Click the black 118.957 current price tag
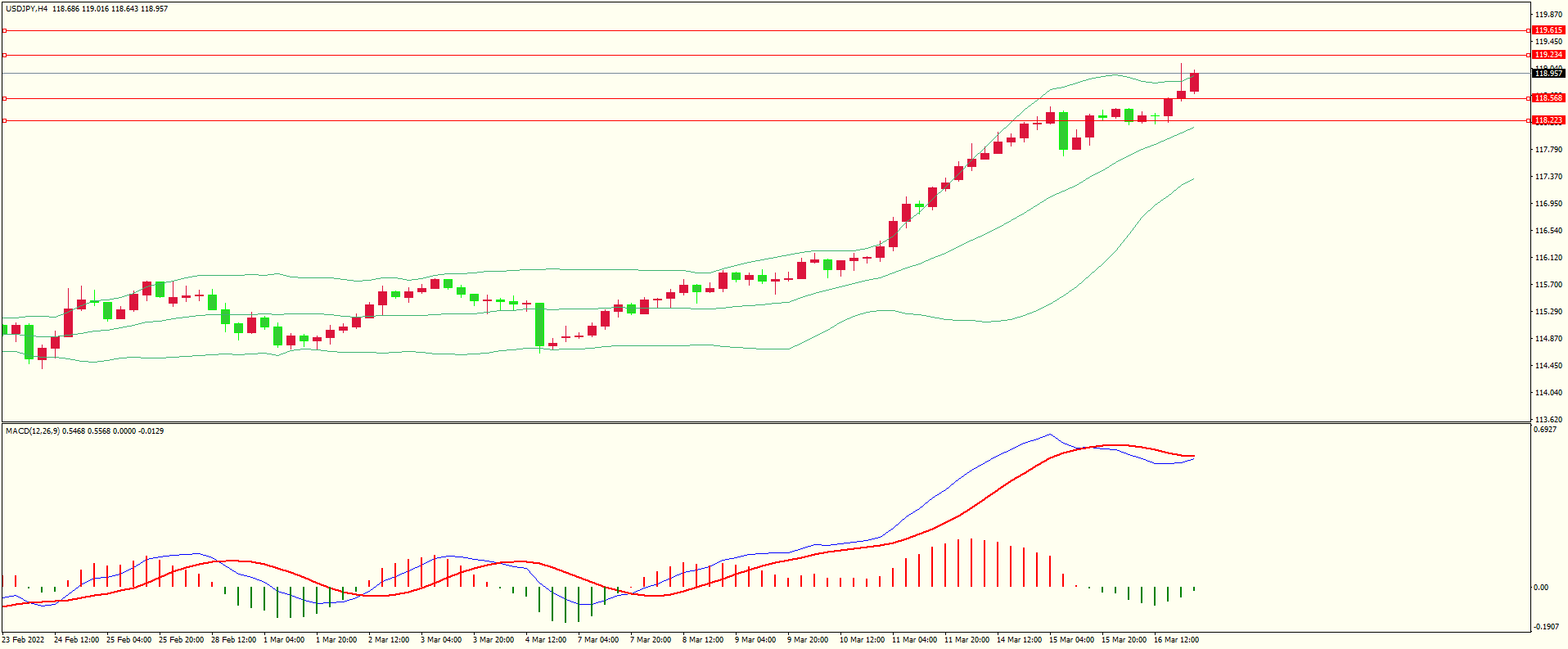The image size is (1568, 649). click(x=1548, y=74)
